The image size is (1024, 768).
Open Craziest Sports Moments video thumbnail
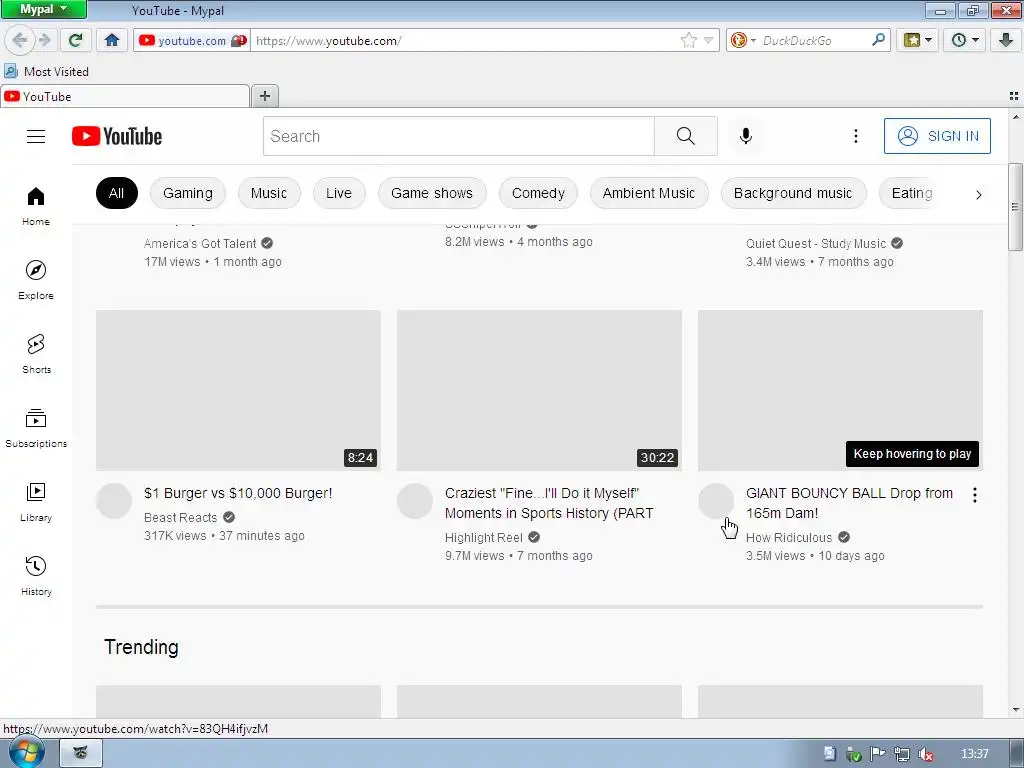539,391
